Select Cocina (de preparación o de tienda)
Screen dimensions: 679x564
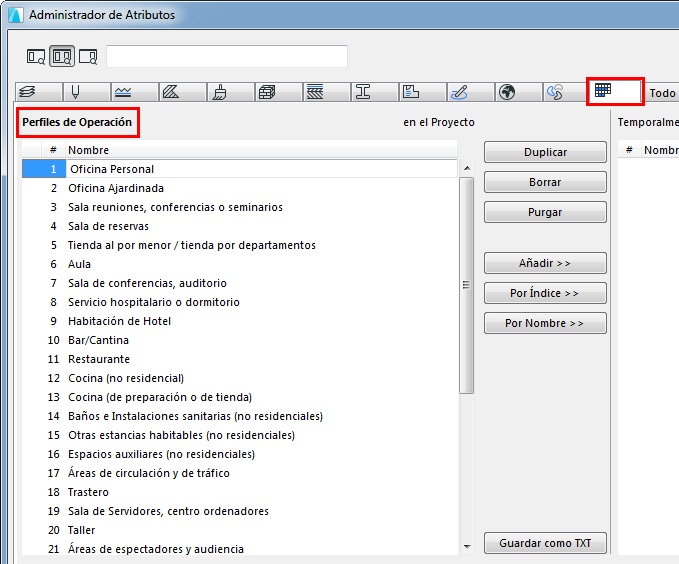point(240,397)
